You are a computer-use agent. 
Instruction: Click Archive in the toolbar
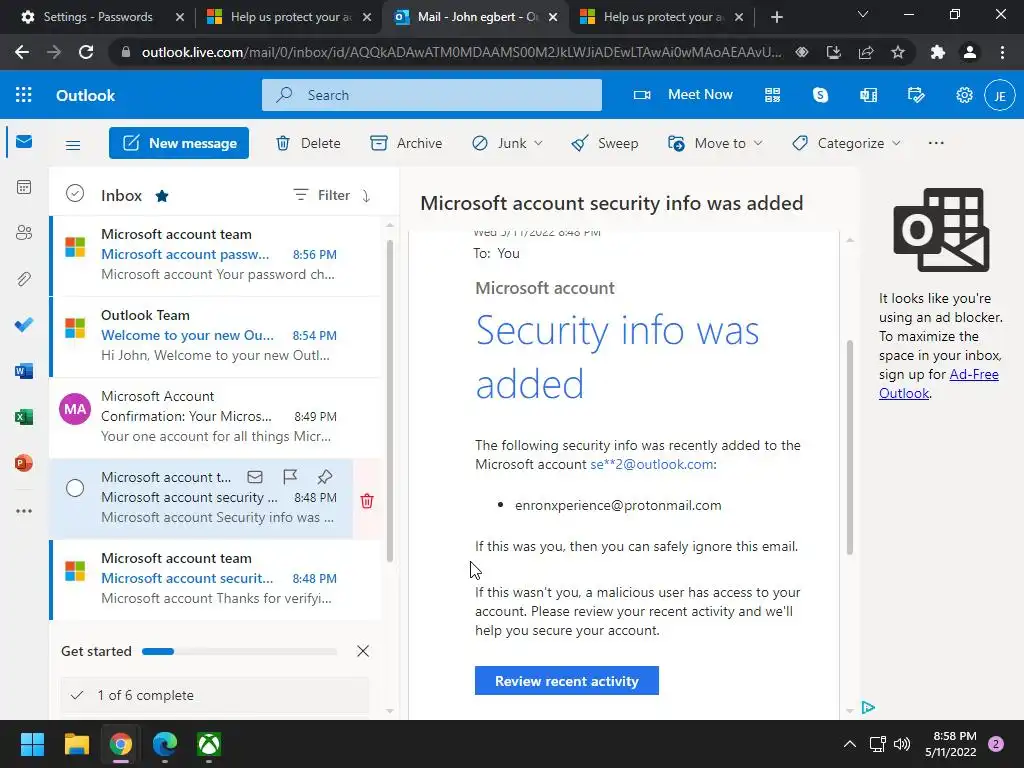coord(406,143)
